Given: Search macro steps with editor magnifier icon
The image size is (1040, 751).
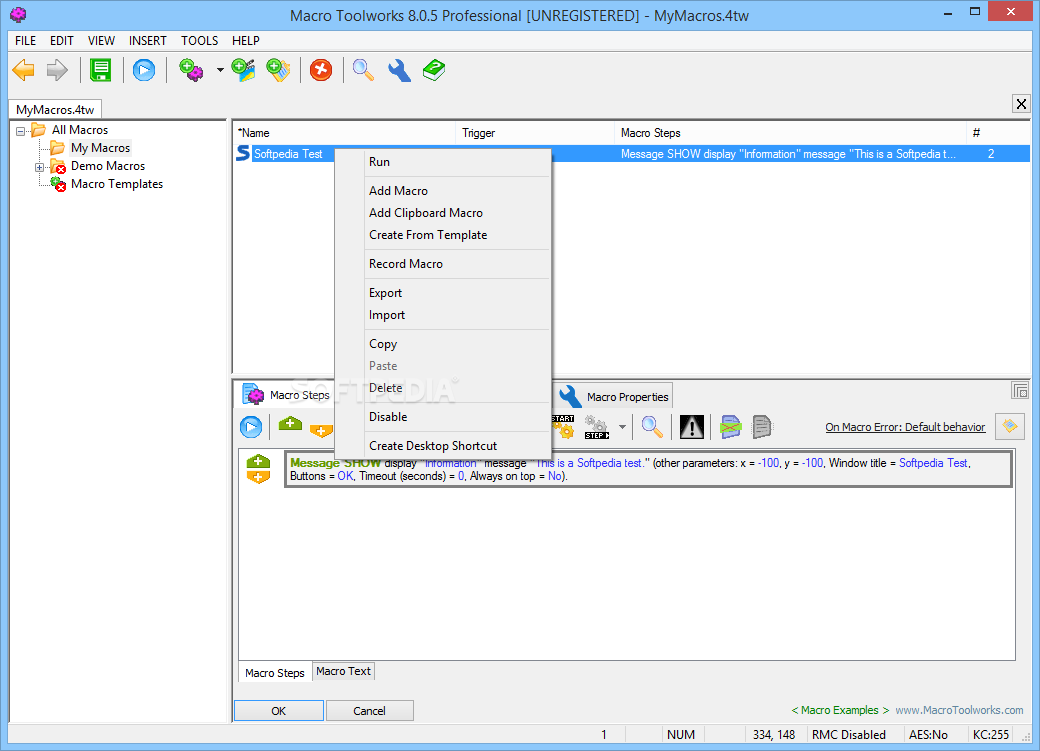Looking at the screenshot, I should tap(653, 427).
